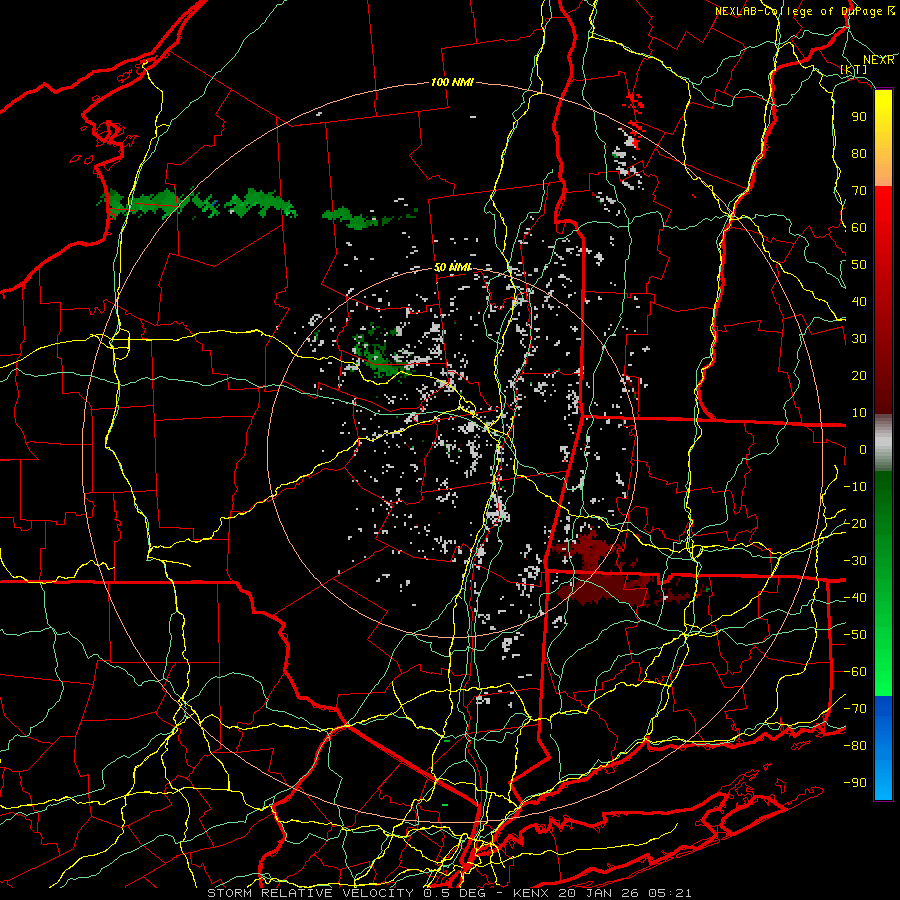Click the -10 knot scale label
Image resolution: width=900 pixels, height=900 pixels.
pyautogui.click(x=855, y=487)
